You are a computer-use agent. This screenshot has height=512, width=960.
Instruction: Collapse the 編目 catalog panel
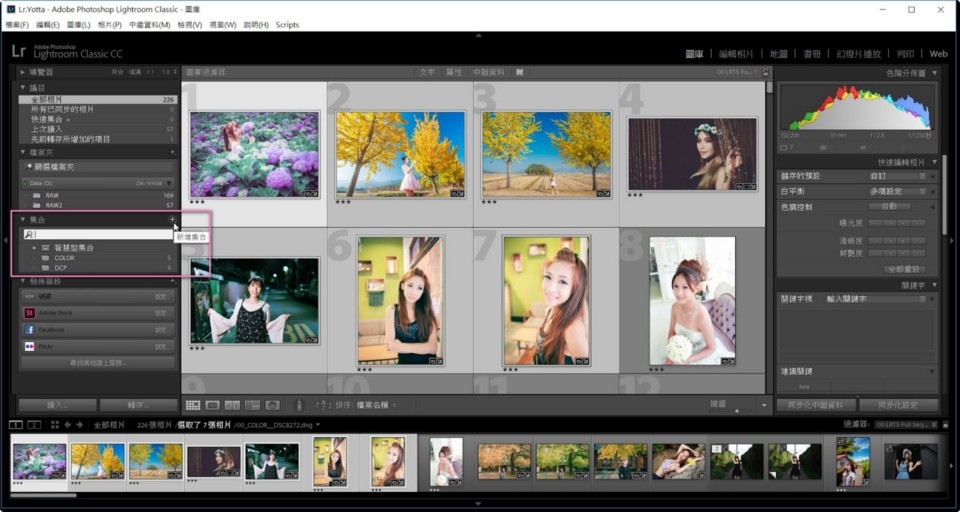[23, 88]
